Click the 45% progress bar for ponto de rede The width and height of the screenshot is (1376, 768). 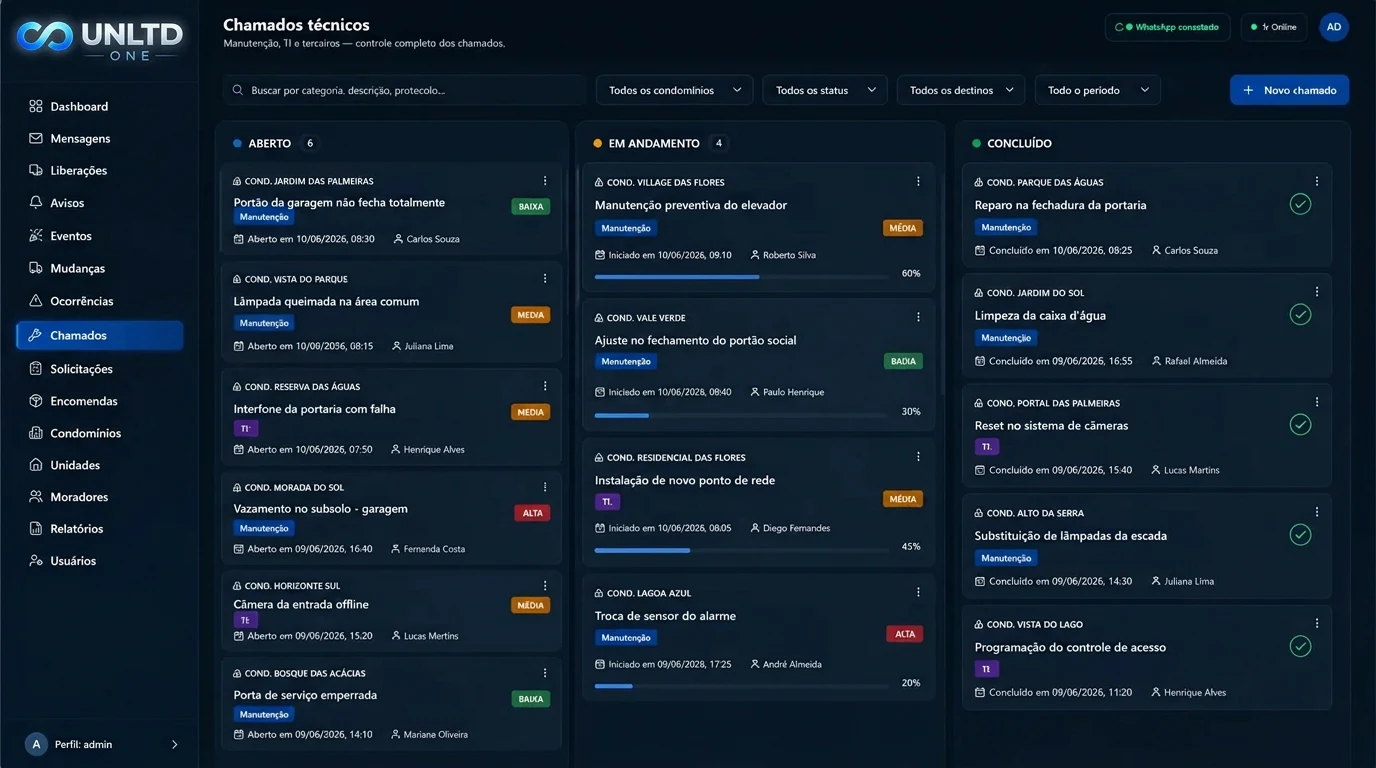point(741,550)
